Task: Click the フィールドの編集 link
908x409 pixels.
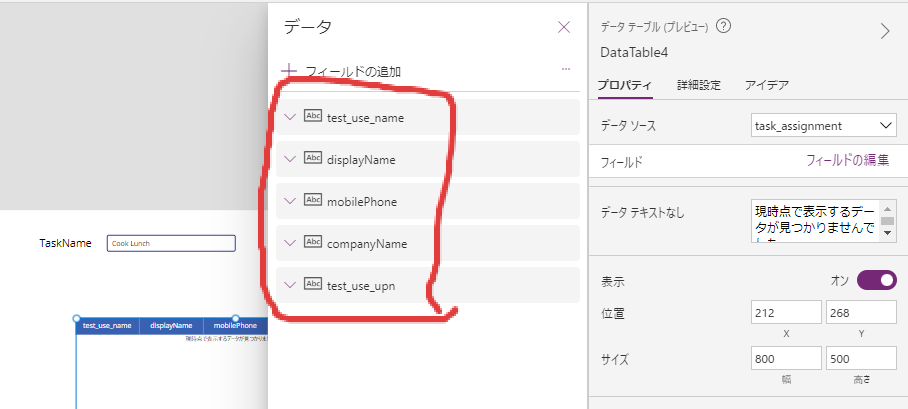Action: 847,160
